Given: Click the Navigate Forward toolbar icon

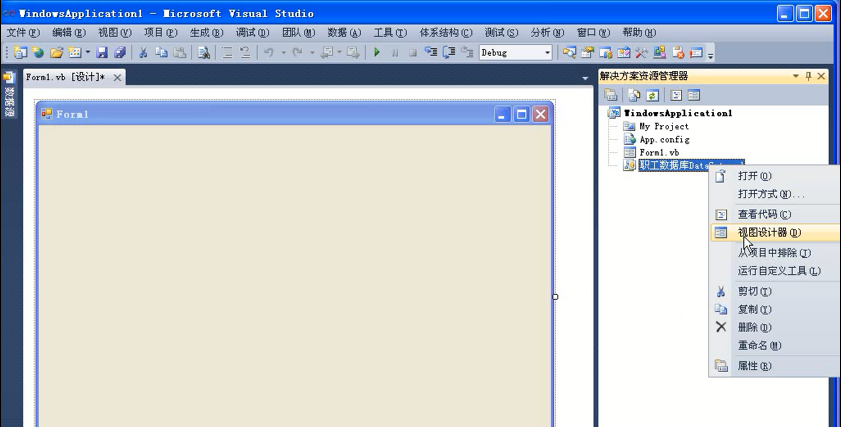Looking at the screenshot, I should [353, 53].
